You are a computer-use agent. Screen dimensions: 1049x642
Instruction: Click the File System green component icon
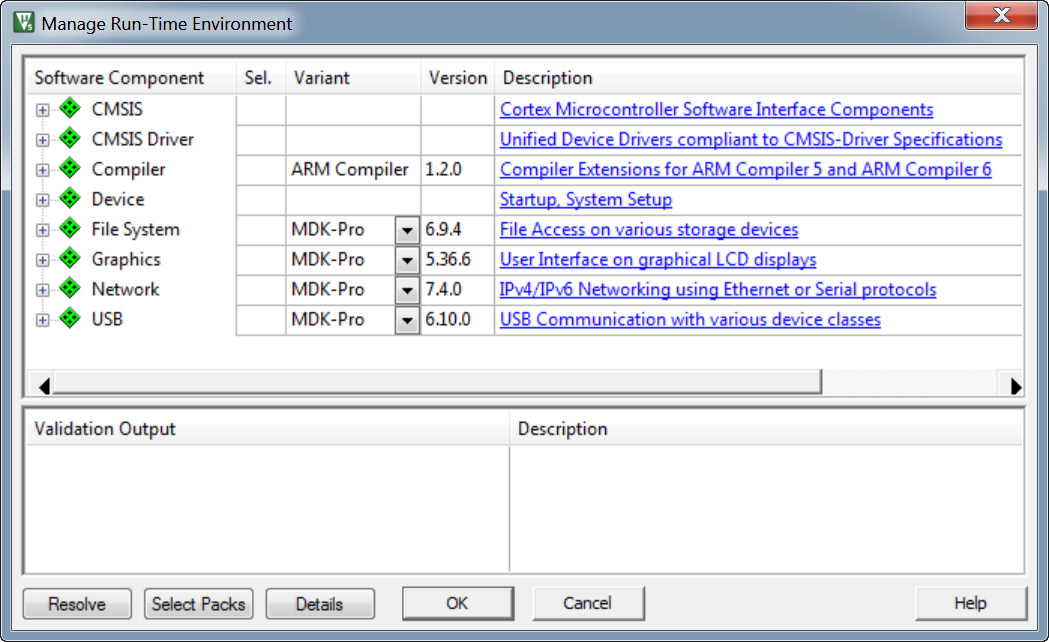tap(69, 229)
